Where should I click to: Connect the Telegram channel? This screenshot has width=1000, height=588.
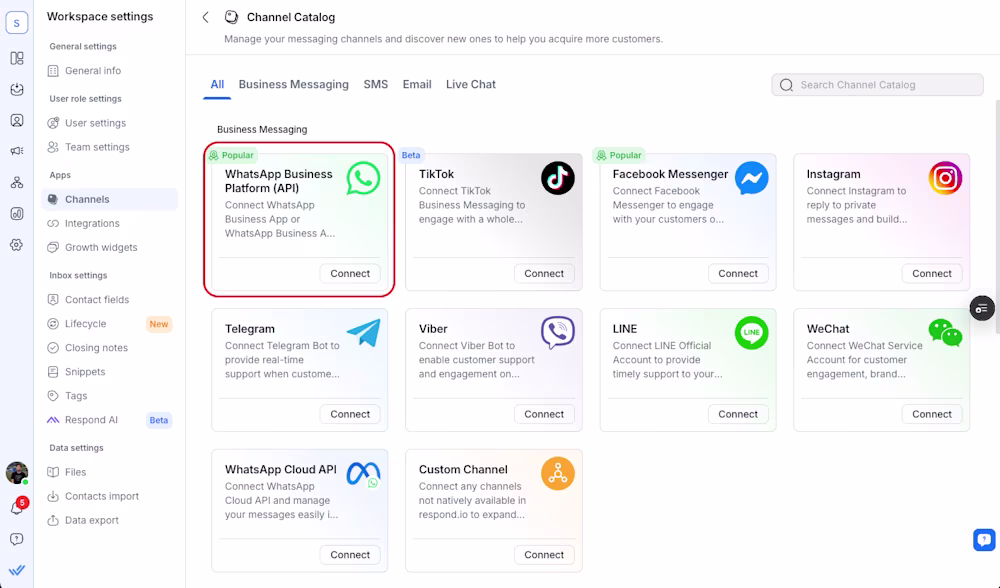350,415
